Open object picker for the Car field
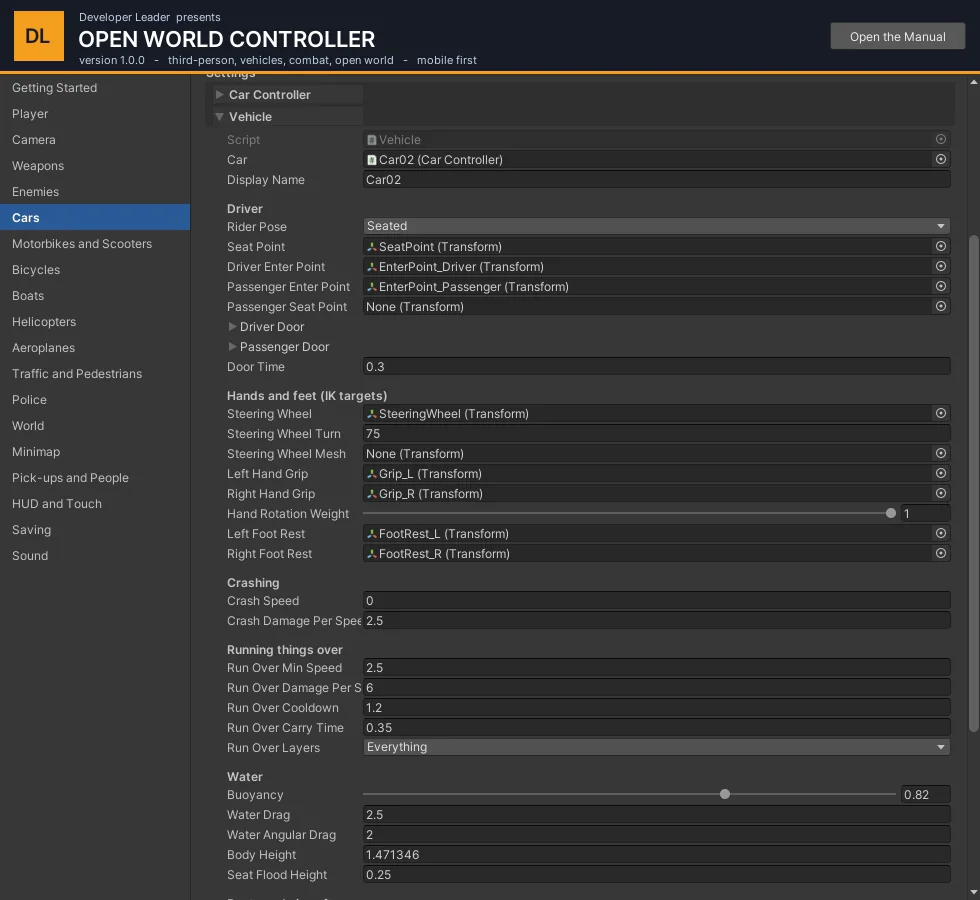Viewport: 980px width, 900px height. (941, 159)
